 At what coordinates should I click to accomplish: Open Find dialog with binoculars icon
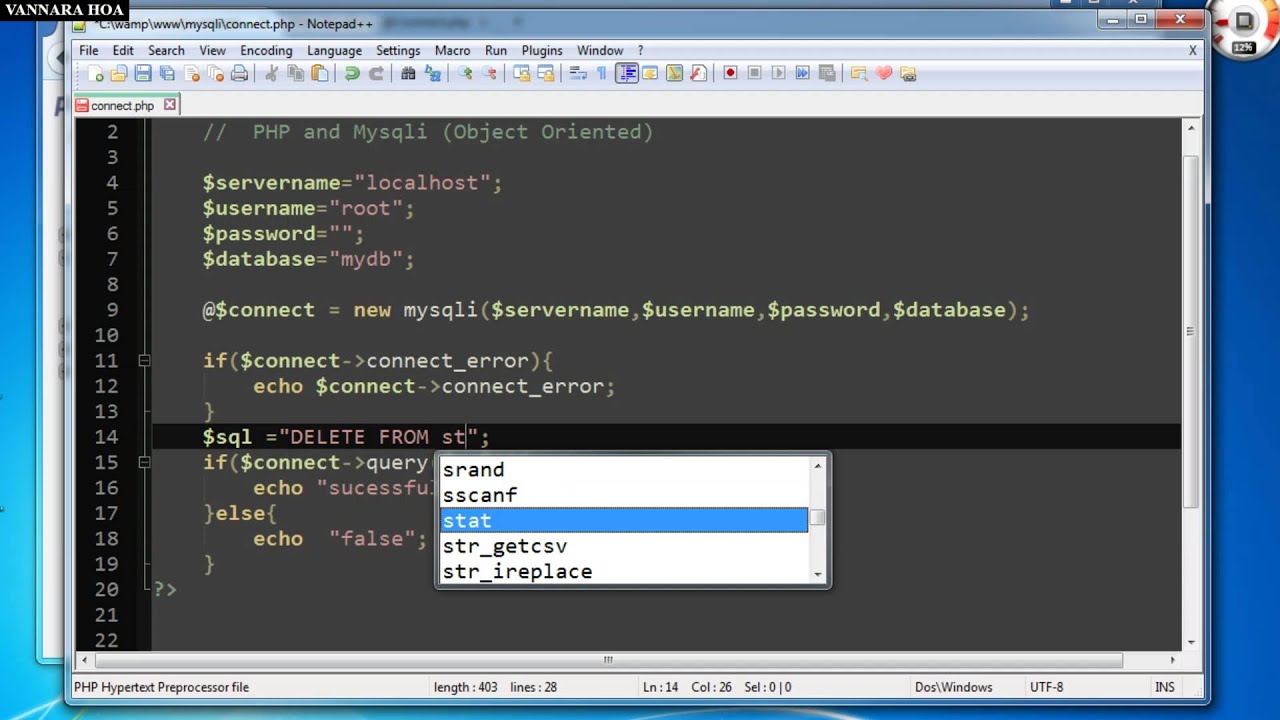[408, 73]
